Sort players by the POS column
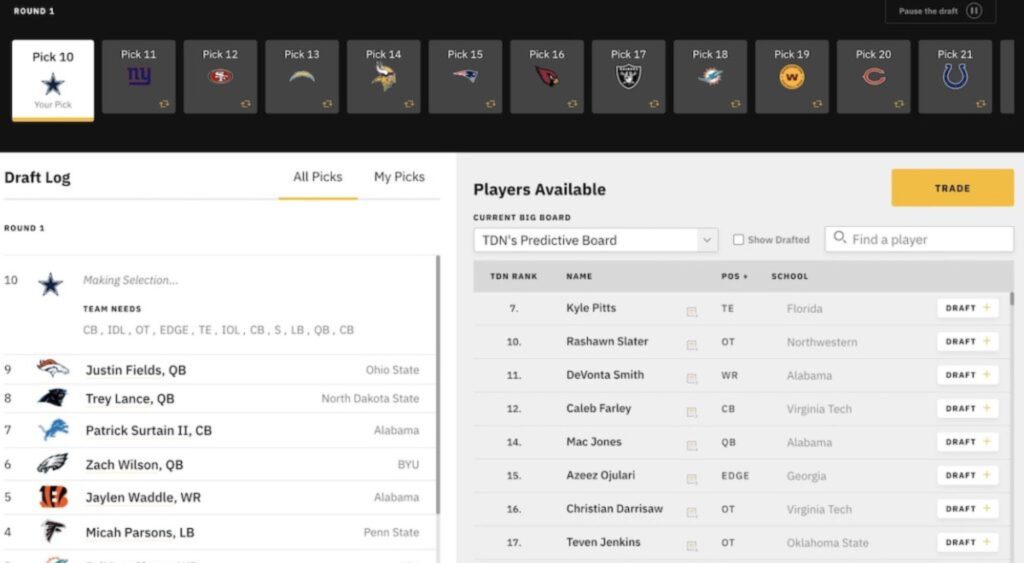Viewport: 1024px width, 563px height. click(734, 276)
